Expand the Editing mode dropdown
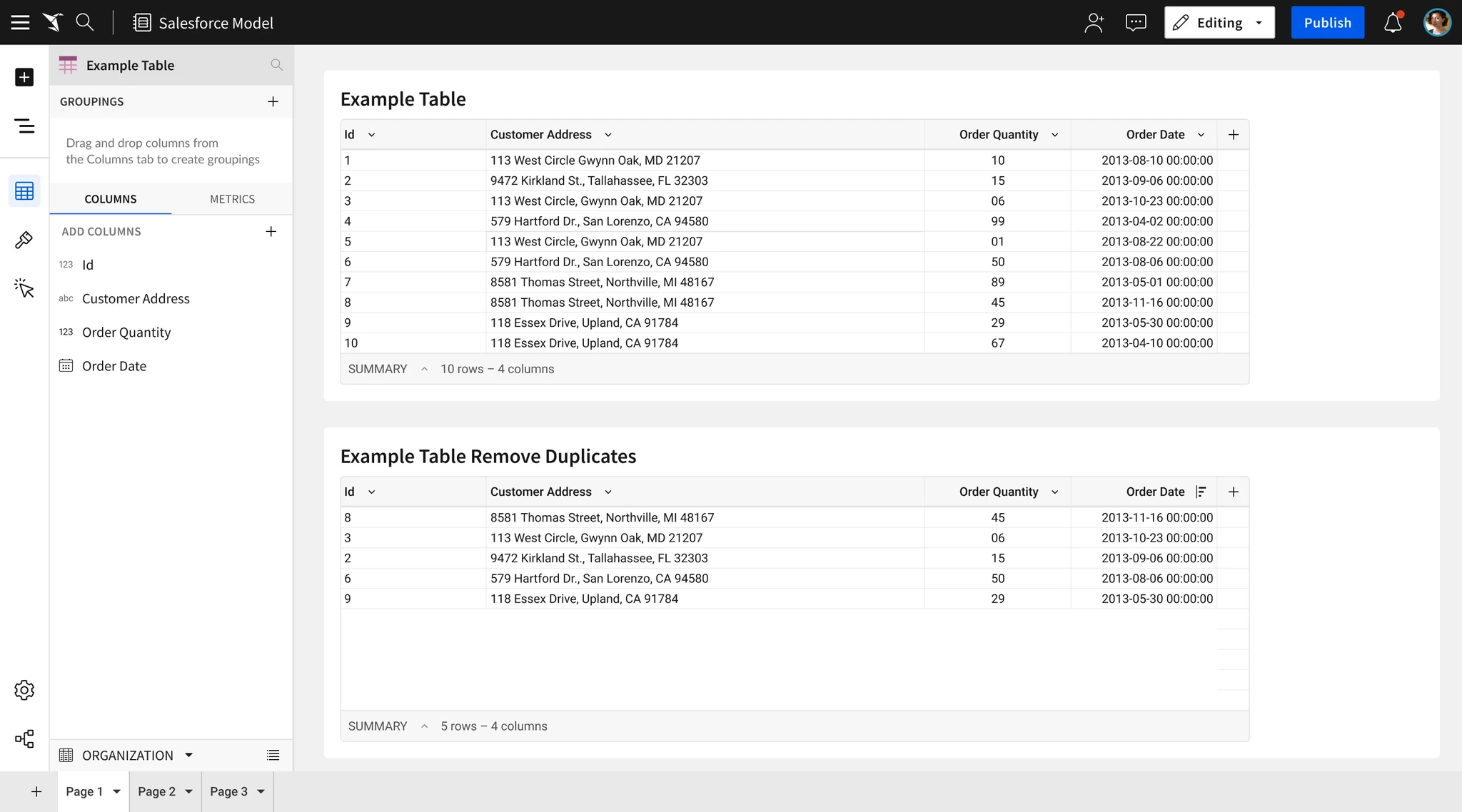This screenshot has width=1462, height=812. [x=1259, y=23]
